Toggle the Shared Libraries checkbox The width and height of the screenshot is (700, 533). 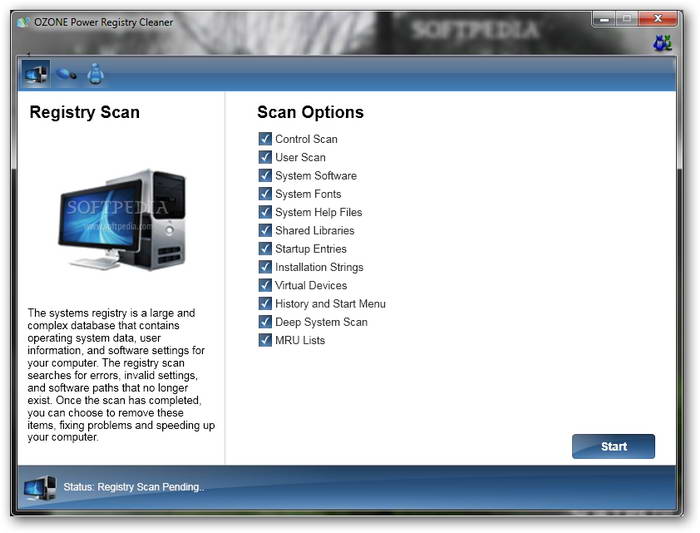(x=265, y=230)
